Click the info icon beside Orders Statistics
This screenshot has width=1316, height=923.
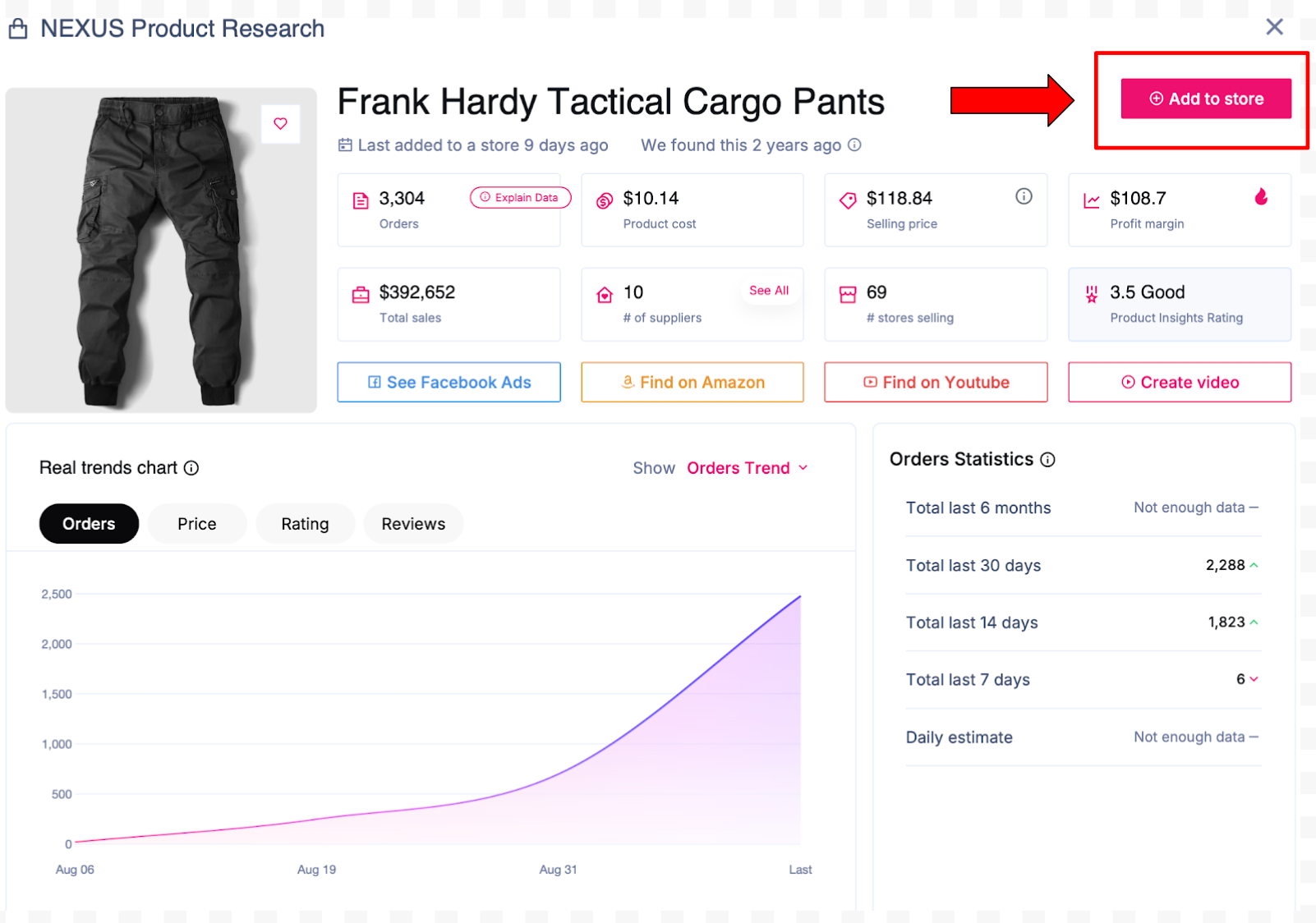(x=1047, y=460)
